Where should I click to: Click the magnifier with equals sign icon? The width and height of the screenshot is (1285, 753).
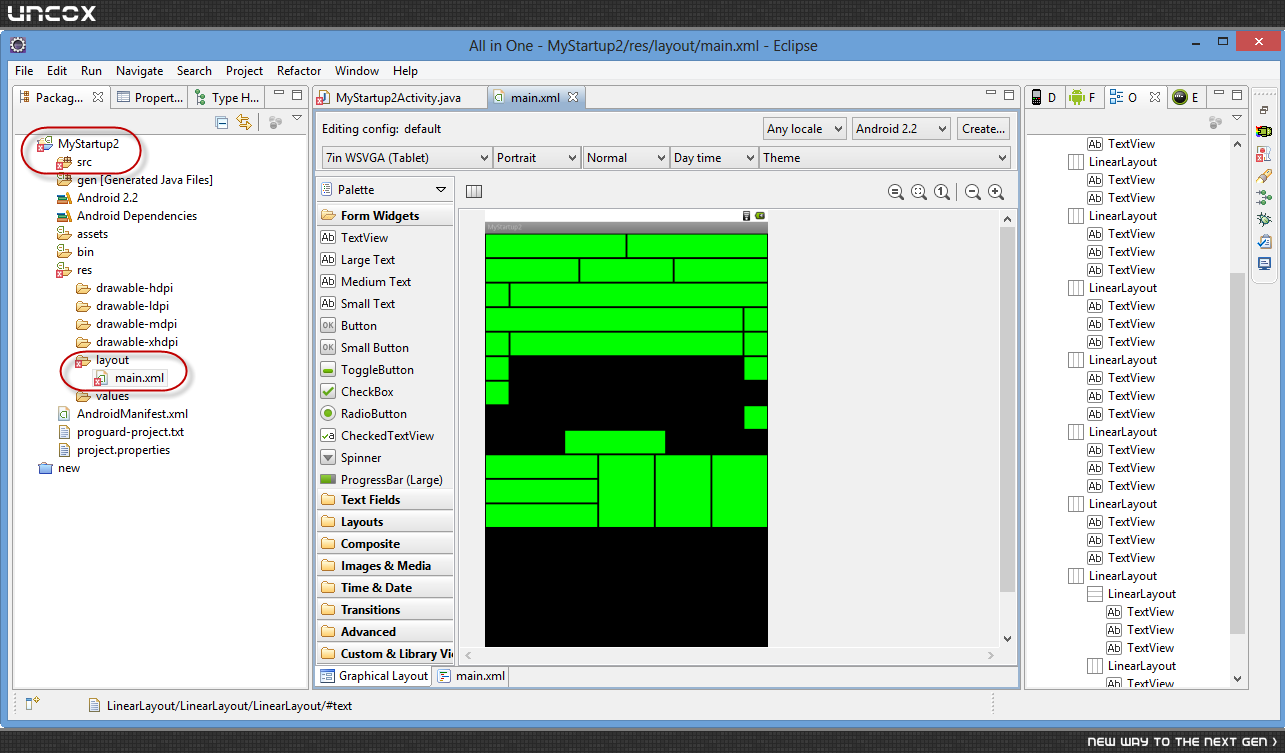pyautogui.click(x=896, y=192)
